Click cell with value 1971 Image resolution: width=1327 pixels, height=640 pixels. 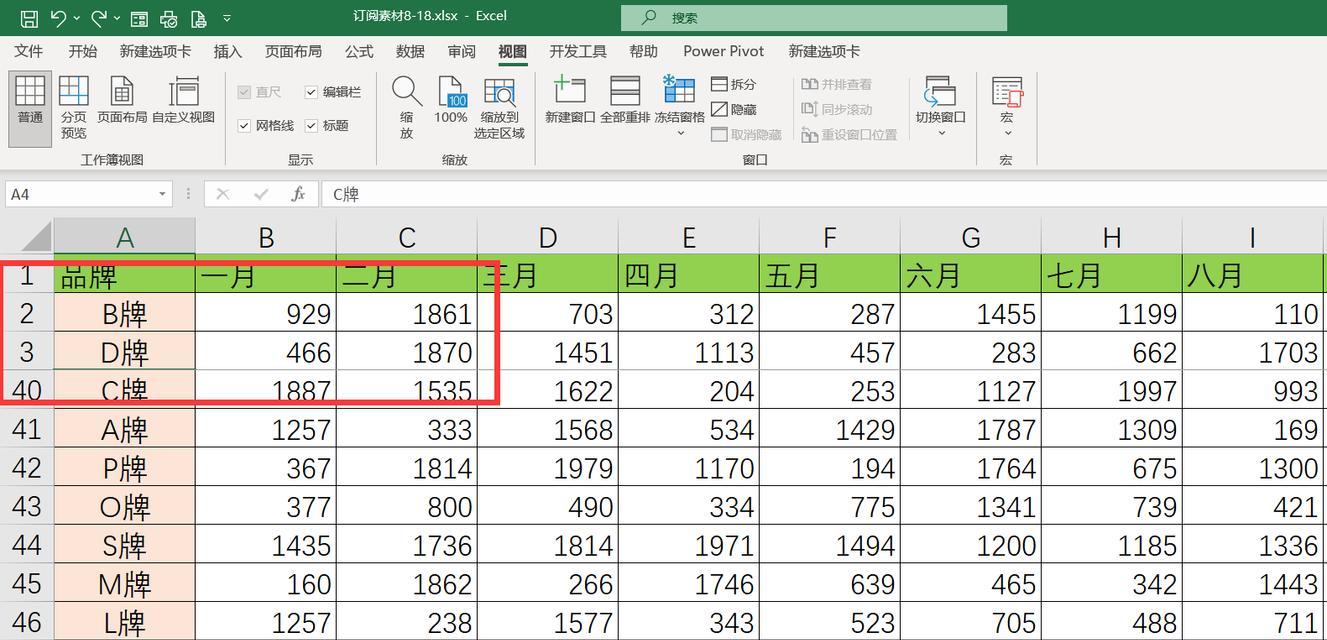coord(689,545)
